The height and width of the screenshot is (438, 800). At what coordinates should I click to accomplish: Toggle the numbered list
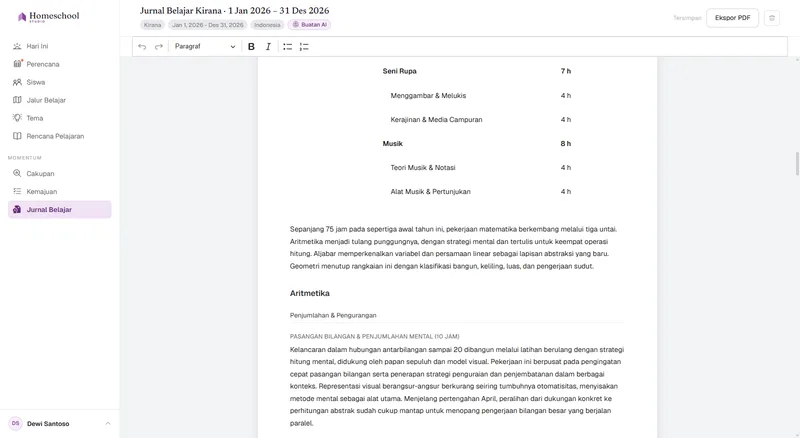304,46
